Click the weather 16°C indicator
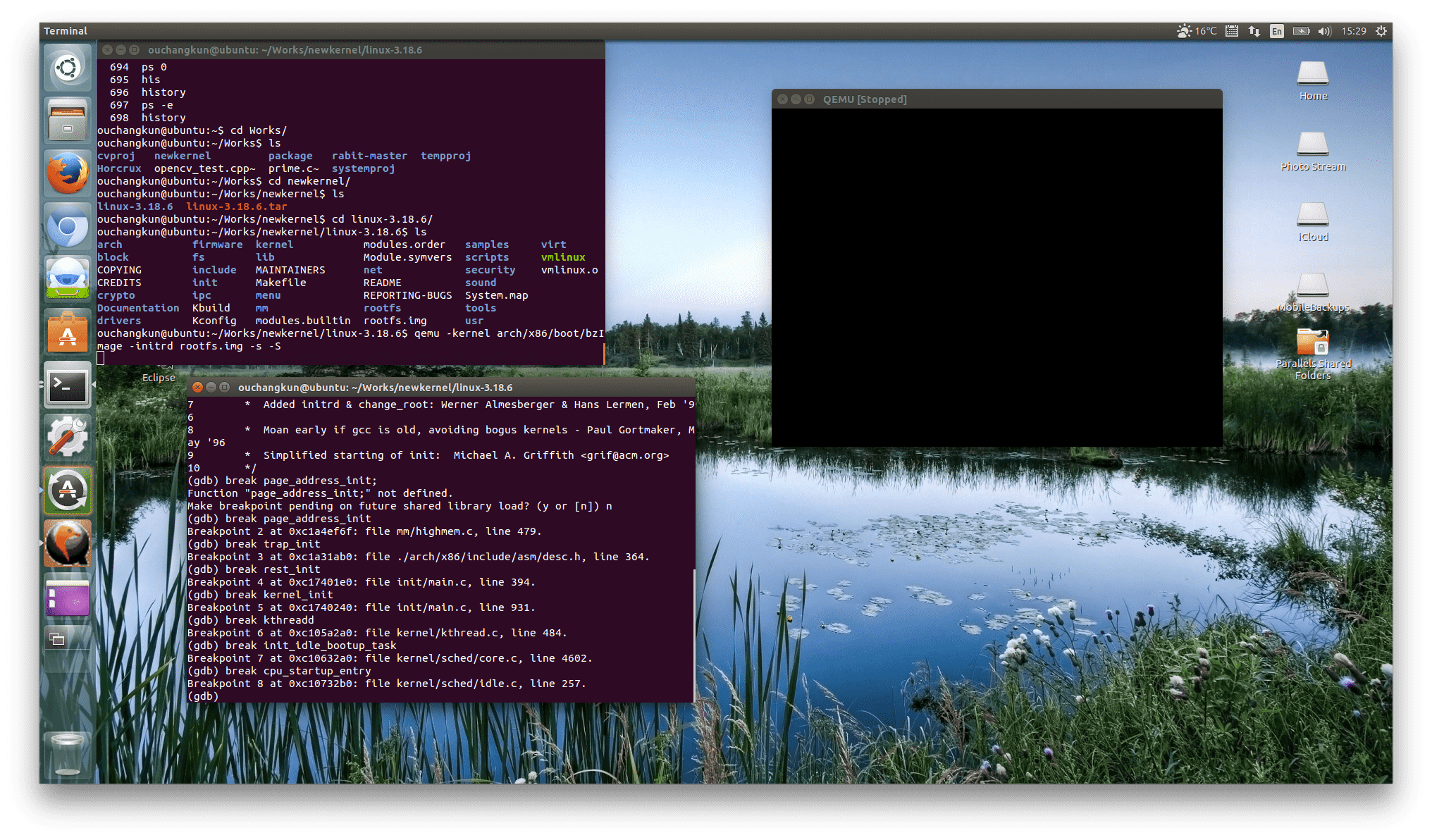 pos(1197,31)
